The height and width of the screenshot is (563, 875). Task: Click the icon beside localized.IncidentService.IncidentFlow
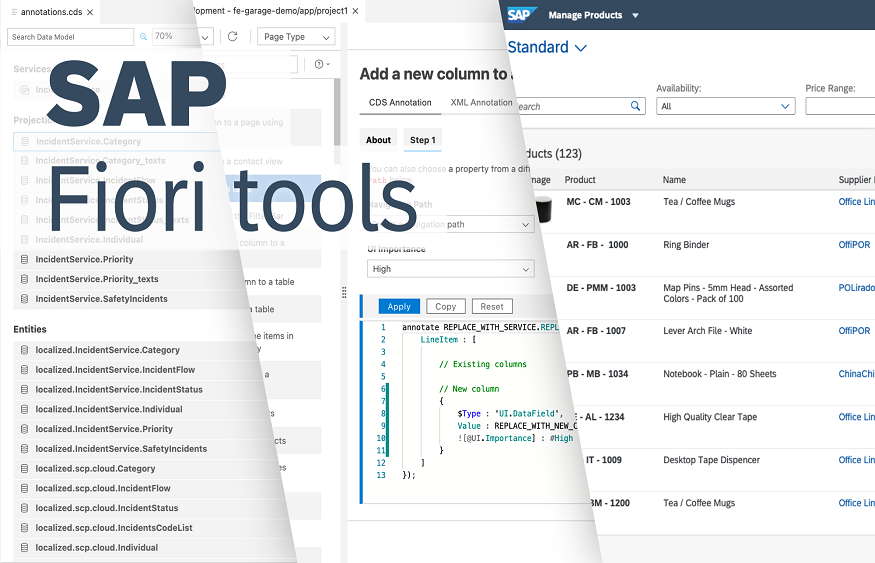(x=25, y=370)
